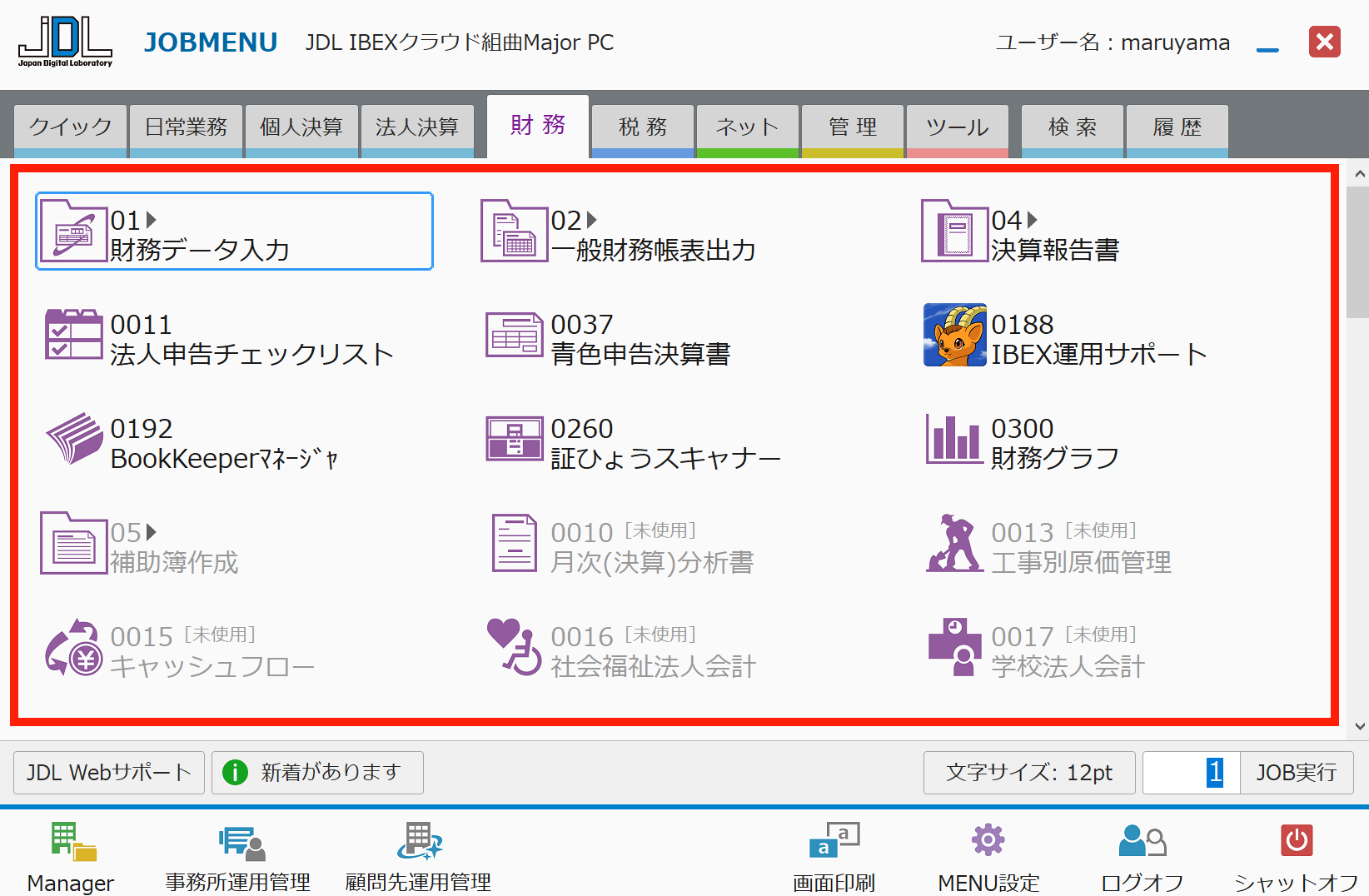
Task: Click the JDL logo
Action: pyautogui.click(x=65, y=42)
